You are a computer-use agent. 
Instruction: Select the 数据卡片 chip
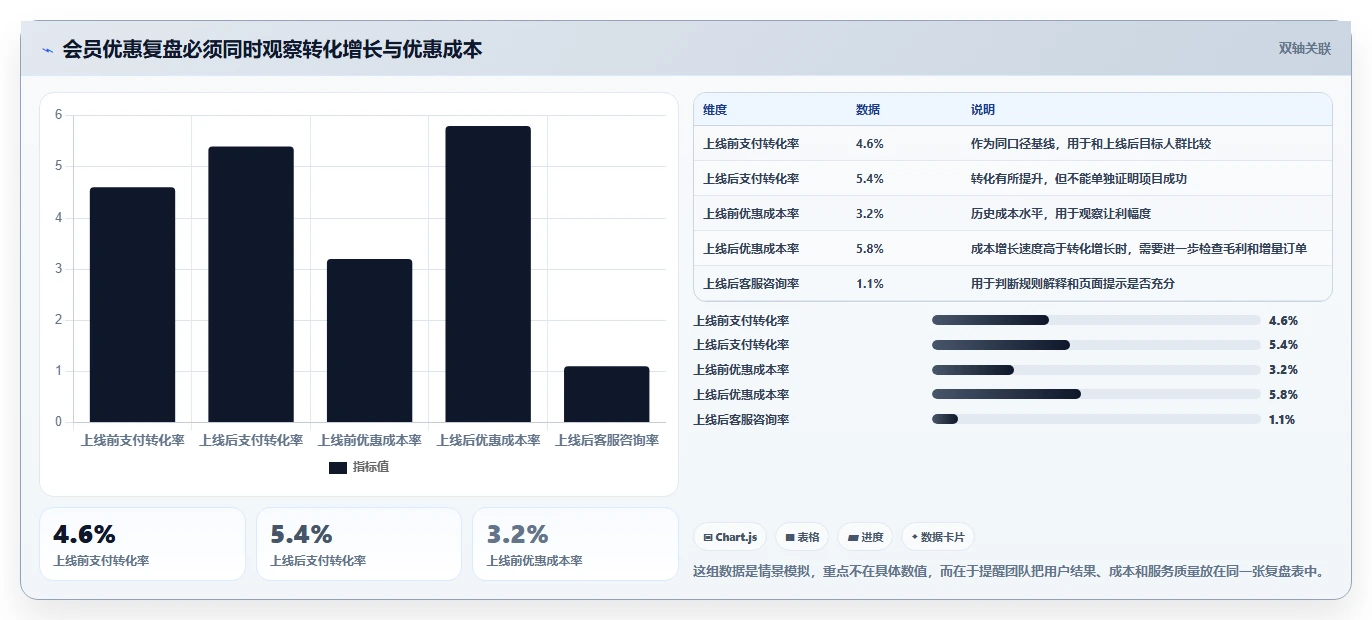pos(938,537)
